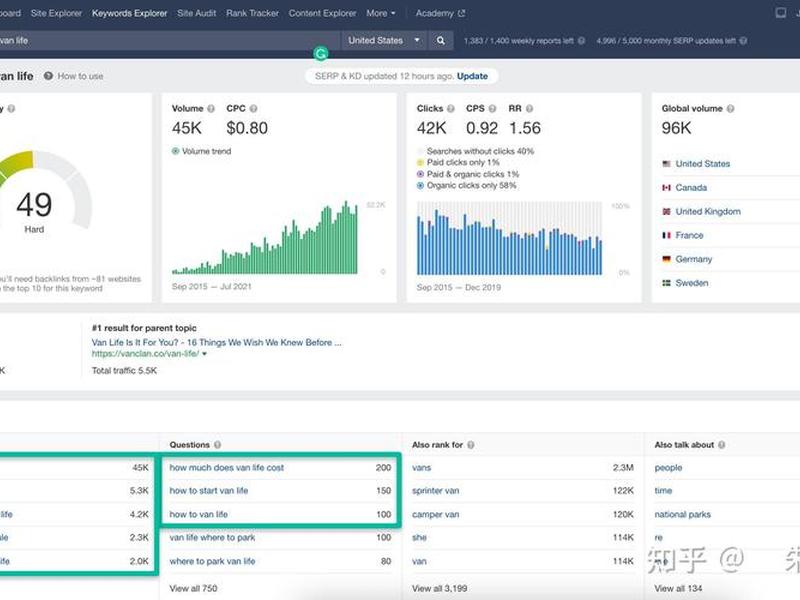Expand the More menu
The height and width of the screenshot is (600, 800).
pyautogui.click(x=381, y=13)
